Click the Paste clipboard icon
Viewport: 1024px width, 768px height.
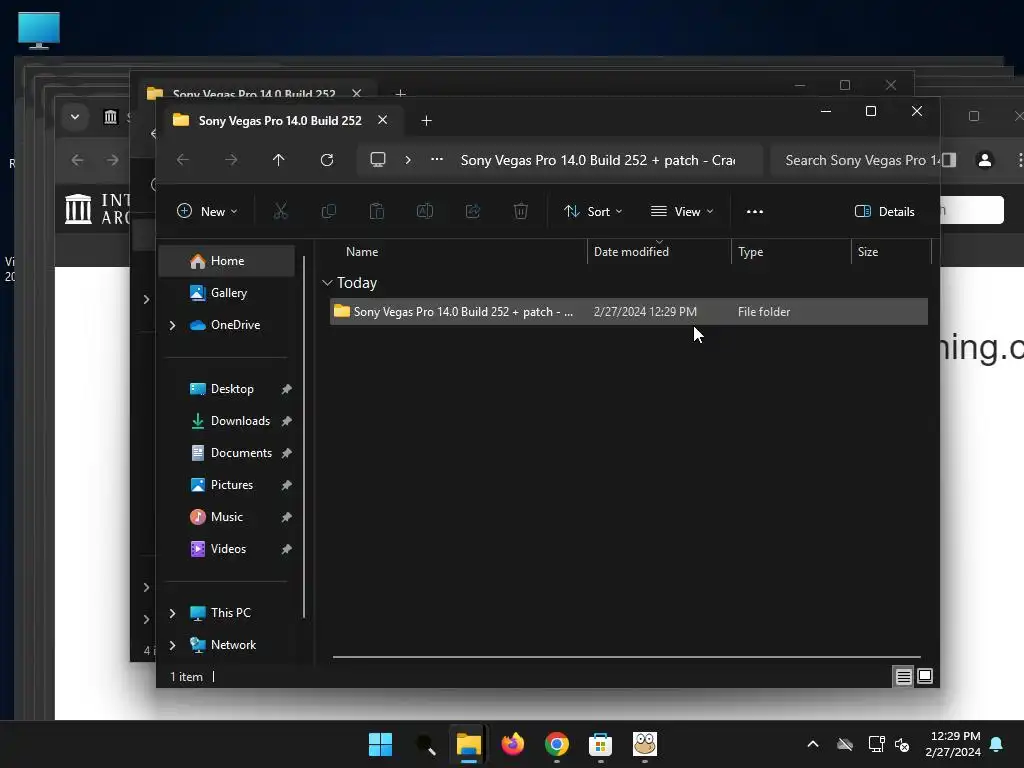pyautogui.click(x=377, y=211)
